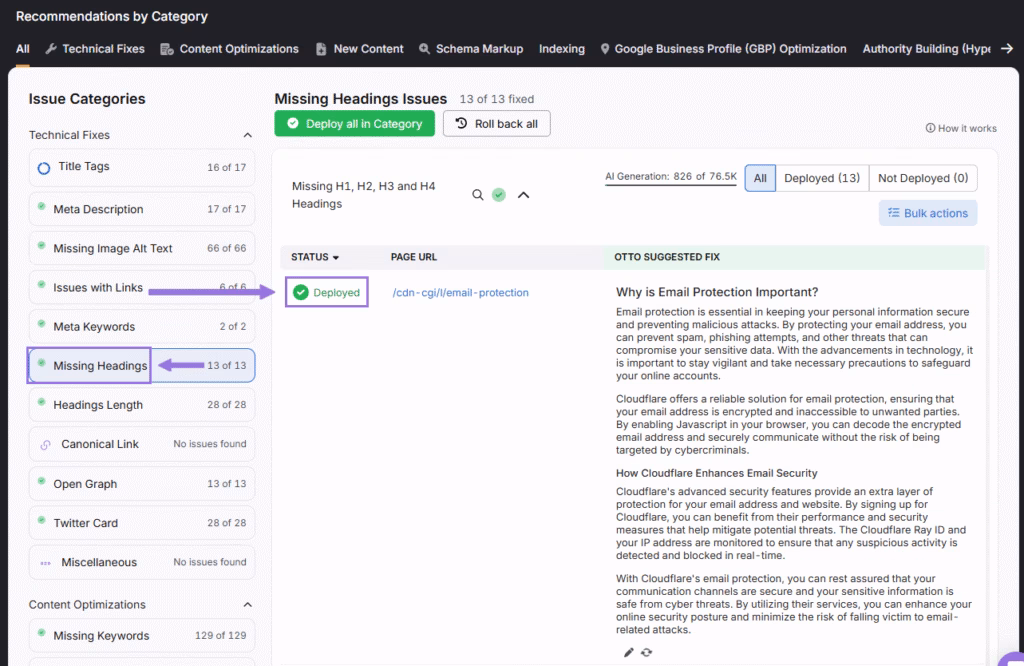The height and width of the screenshot is (666, 1024).
Task: Collapse the Technical Fixes category group
Action: (248, 135)
